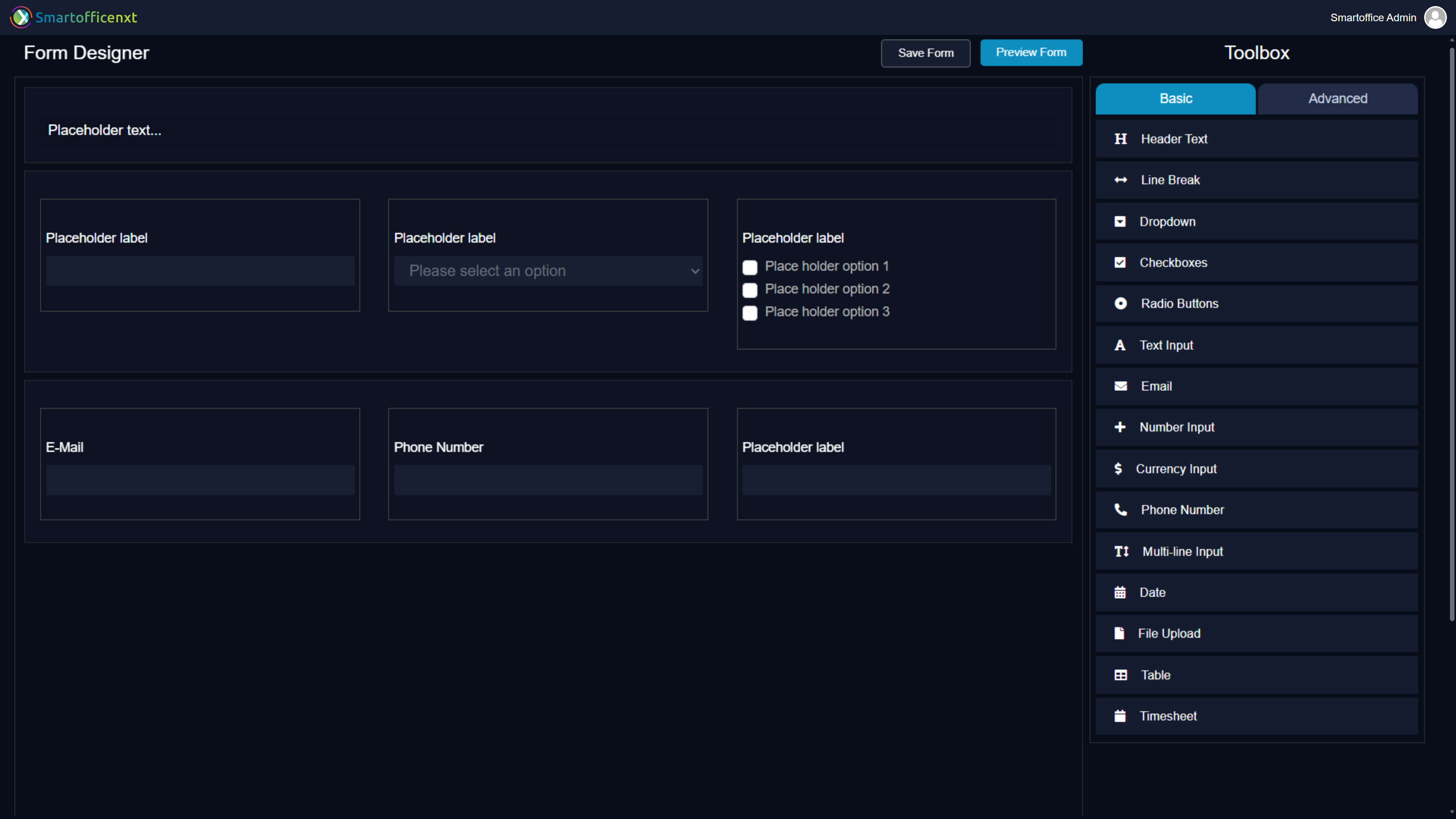This screenshot has width=1456, height=819.
Task: Switch to the Advanced toolbox tab
Action: [x=1337, y=99]
